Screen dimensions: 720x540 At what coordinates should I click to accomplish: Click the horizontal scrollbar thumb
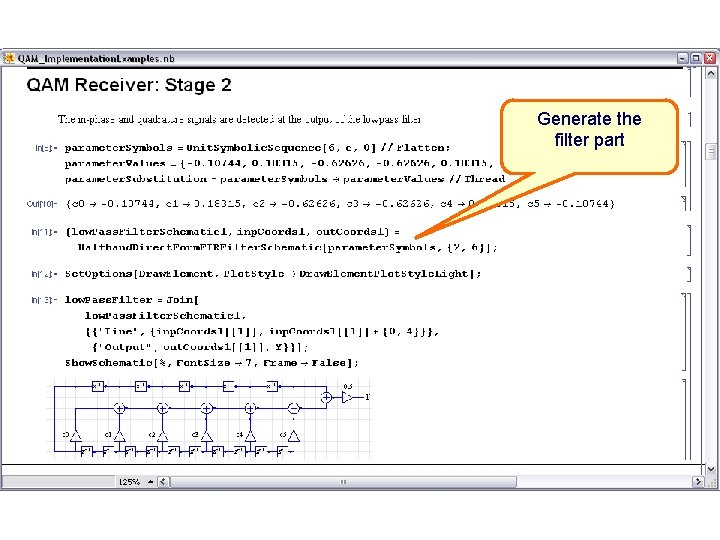pos(343,482)
